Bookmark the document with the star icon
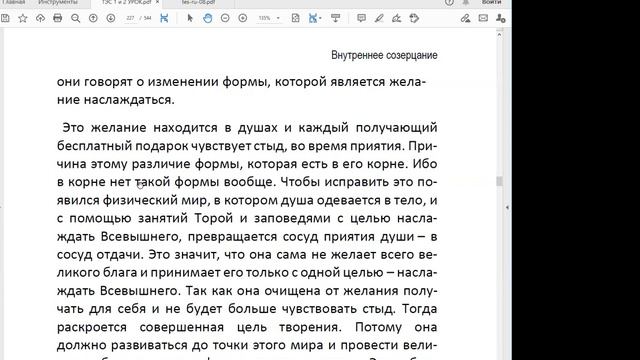Image resolution: width=640 pixels, height=360 pixels. point(23,18)
